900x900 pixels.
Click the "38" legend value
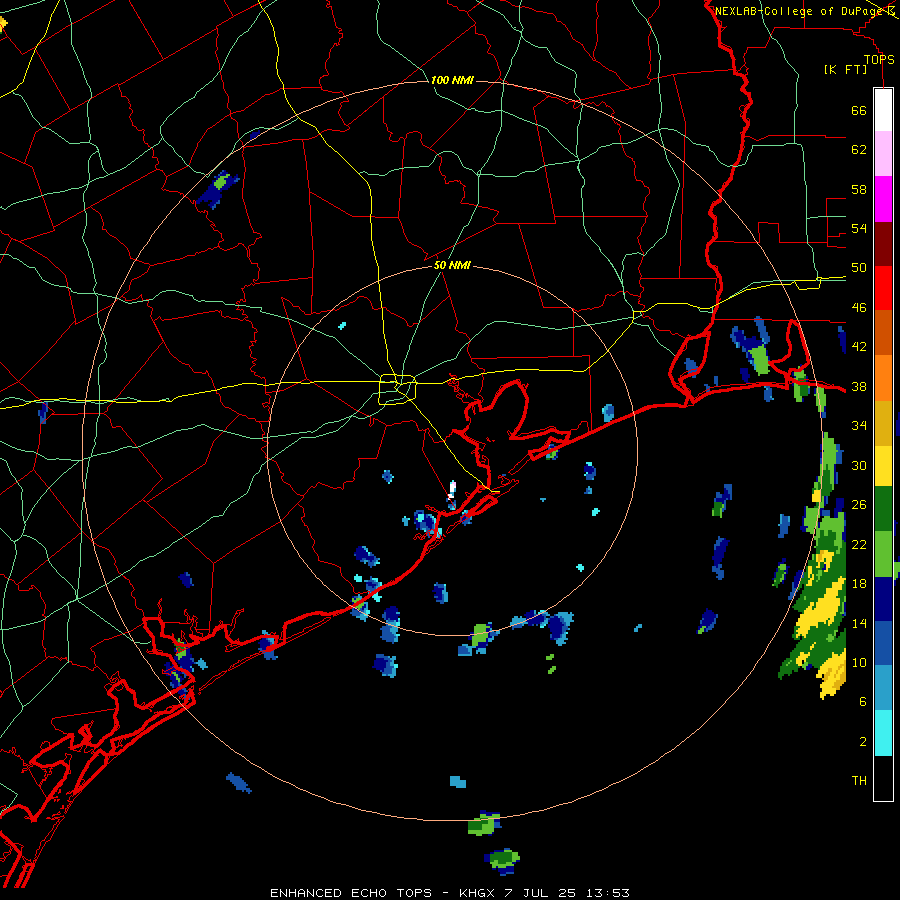(x=859, y=386)
